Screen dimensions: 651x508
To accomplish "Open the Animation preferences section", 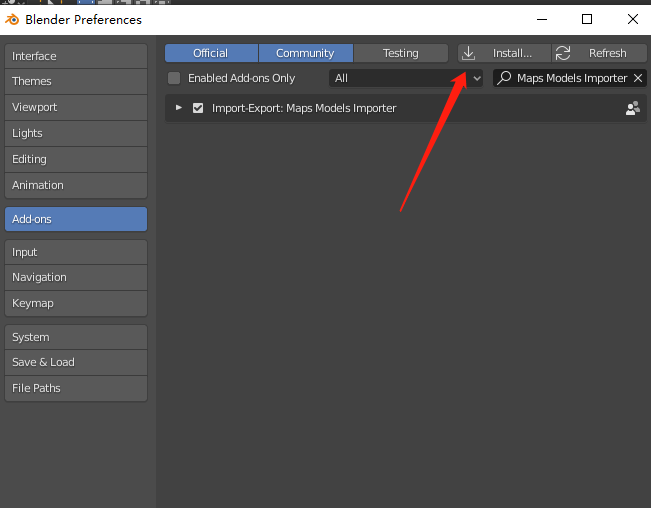I will 76,185.
